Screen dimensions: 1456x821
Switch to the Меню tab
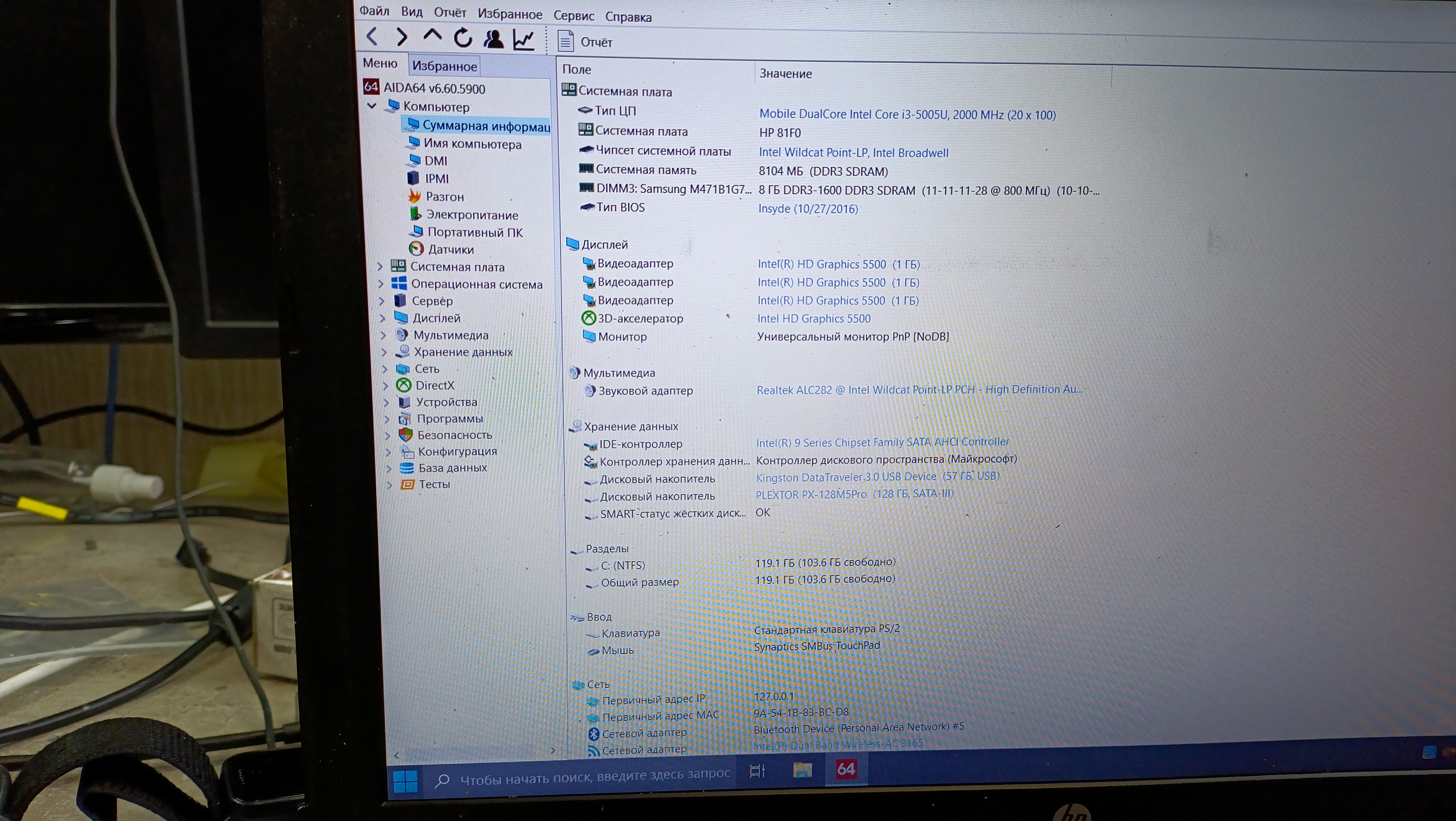pyautogui.click(x=380, y=63)
